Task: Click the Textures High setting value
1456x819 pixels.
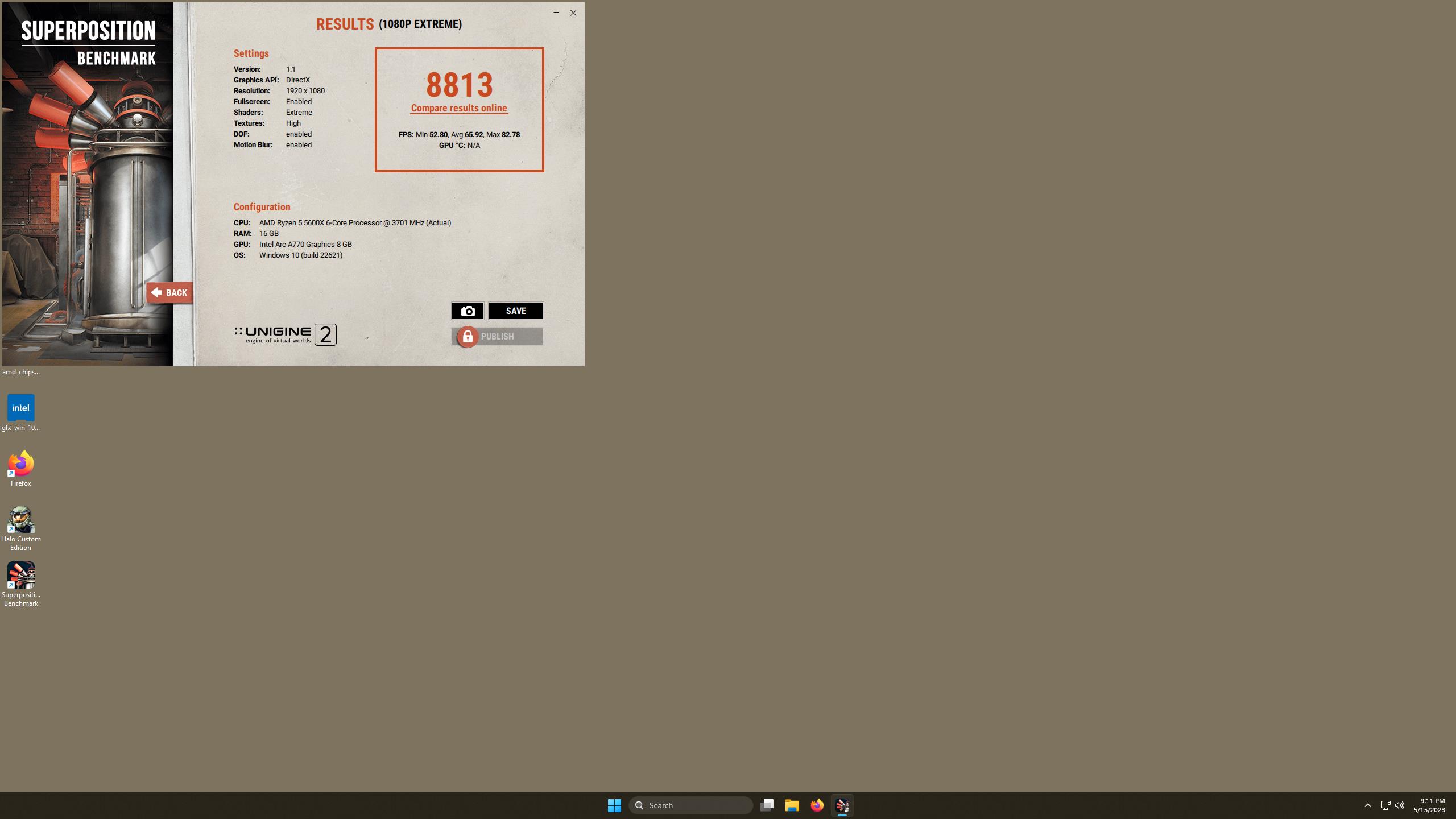Action: point(293,123)
